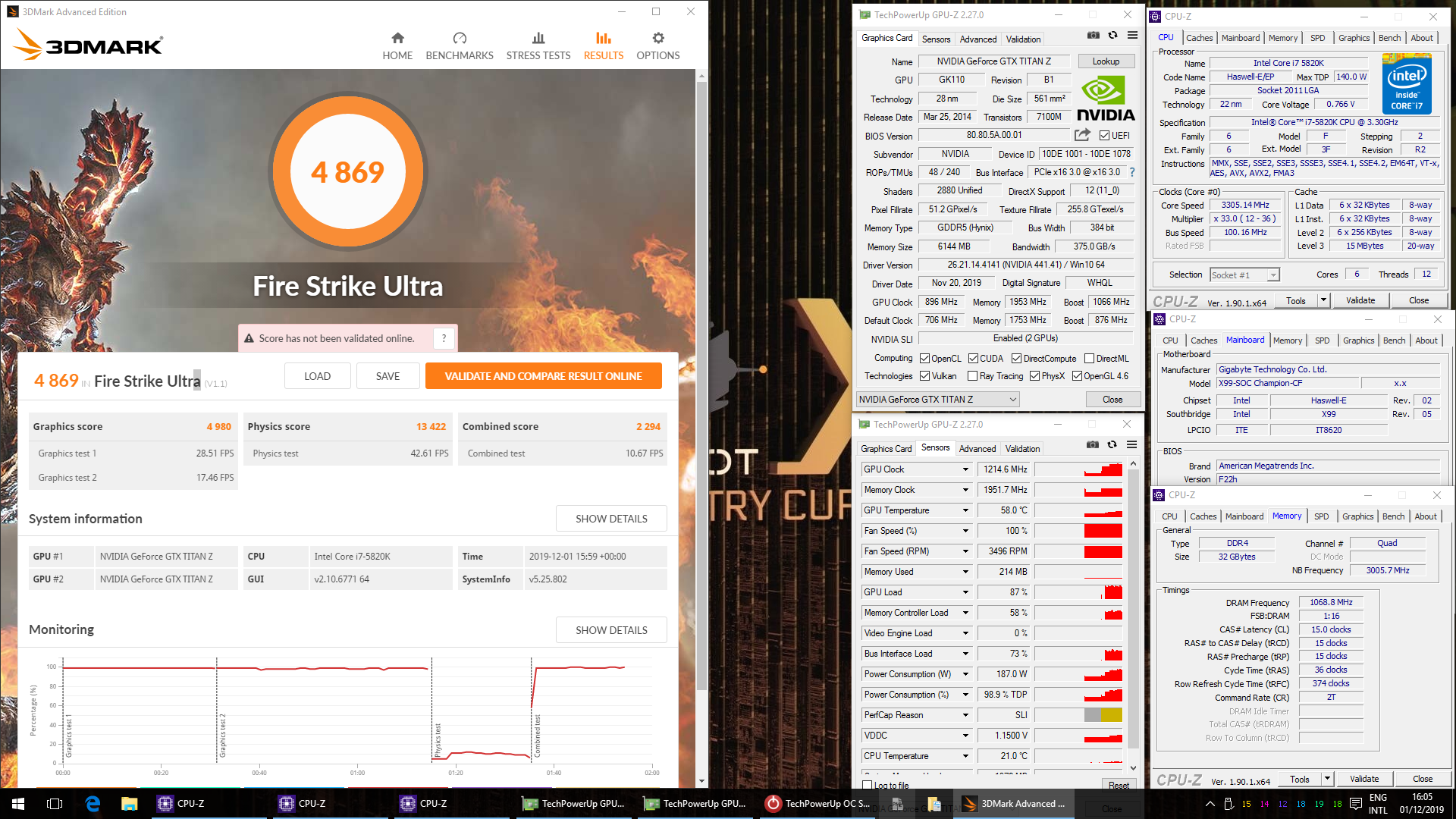1456x819 pixels.
Task: Click the BIOS share/export icon in GPU-Z
Action: click(1082, 135)
